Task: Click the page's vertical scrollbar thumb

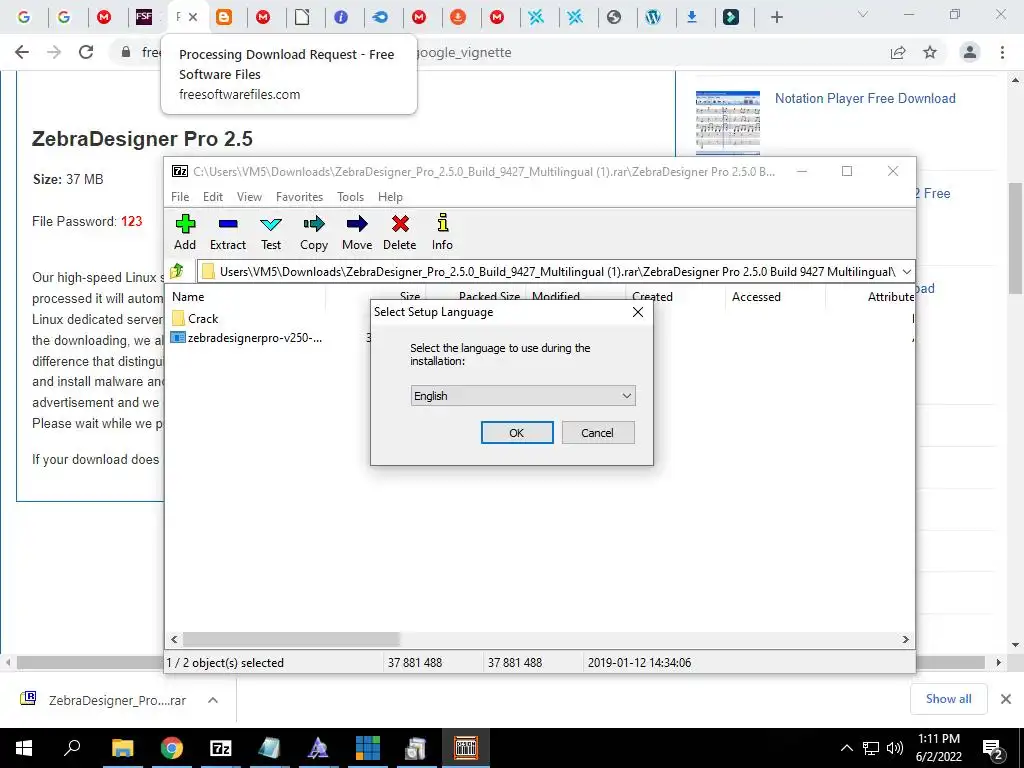Action: click(x=1015, y=238)
